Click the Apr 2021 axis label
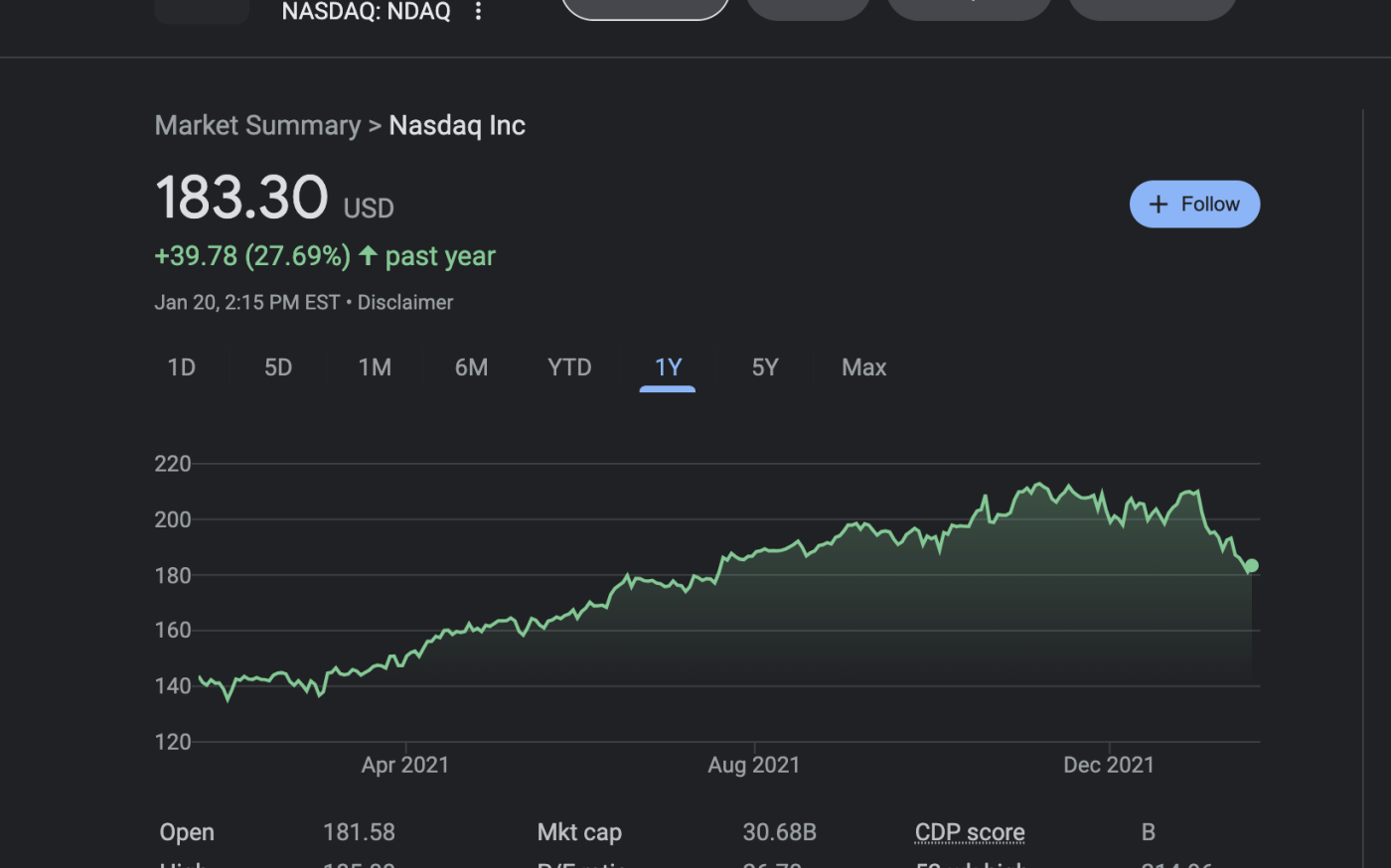Screen dimensions: 1391x868 (x=405, y=765)
